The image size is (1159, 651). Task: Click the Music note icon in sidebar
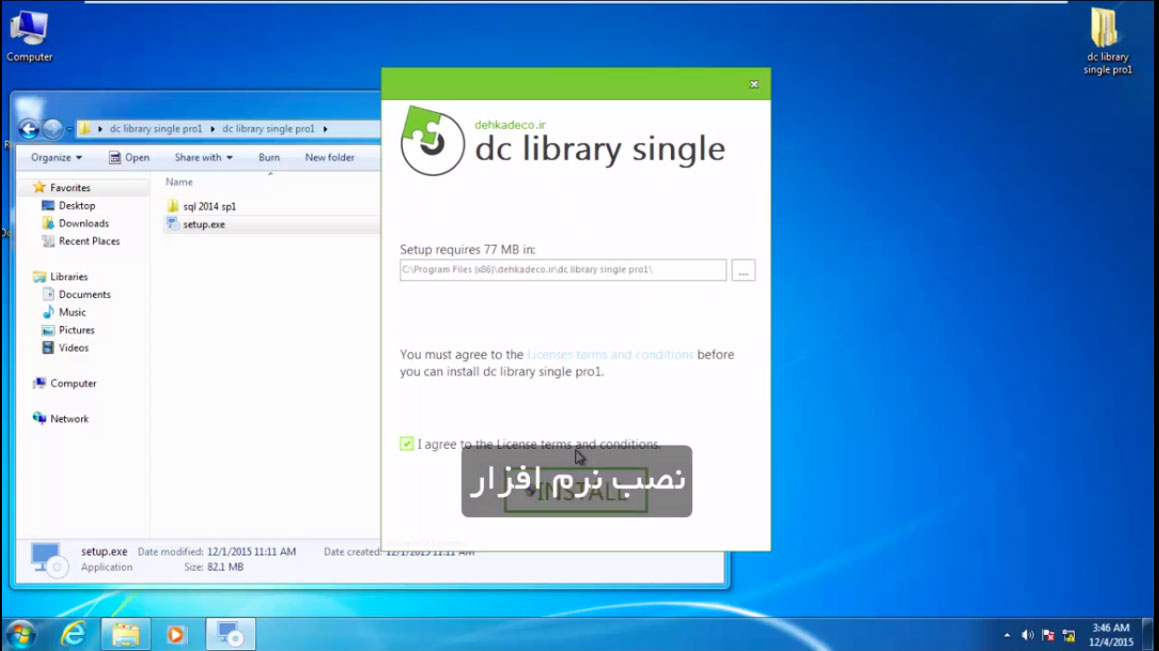click(x=48, y=312)
